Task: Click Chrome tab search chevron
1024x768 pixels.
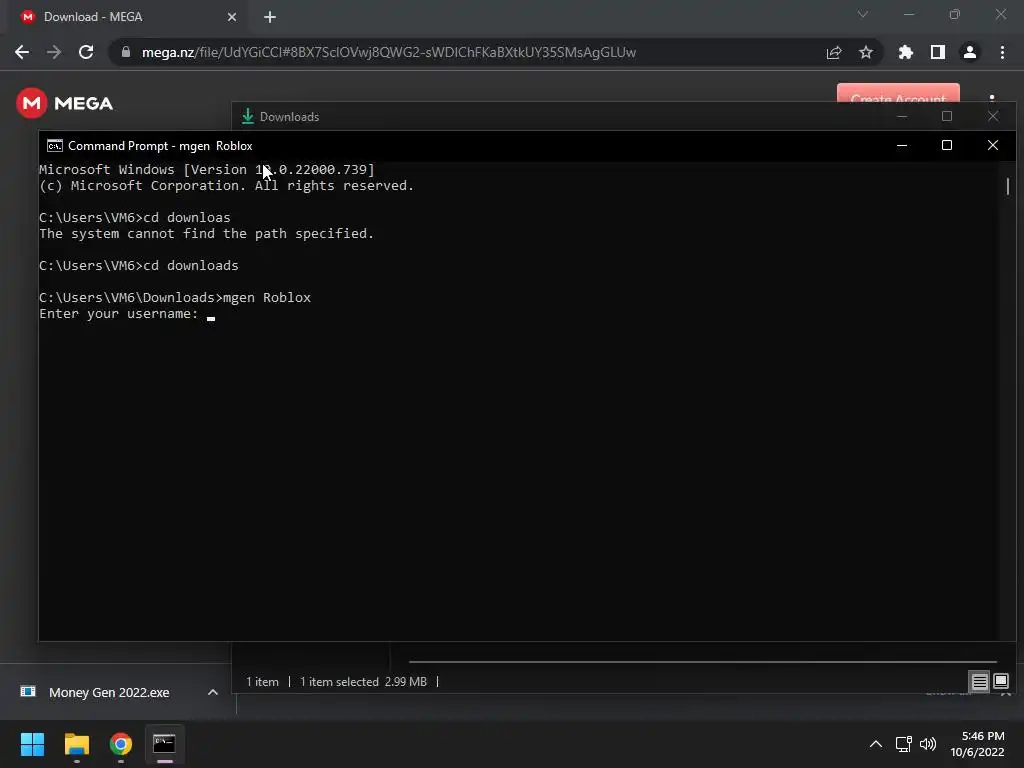Action: pyautogui.click(x=863, y=14)
